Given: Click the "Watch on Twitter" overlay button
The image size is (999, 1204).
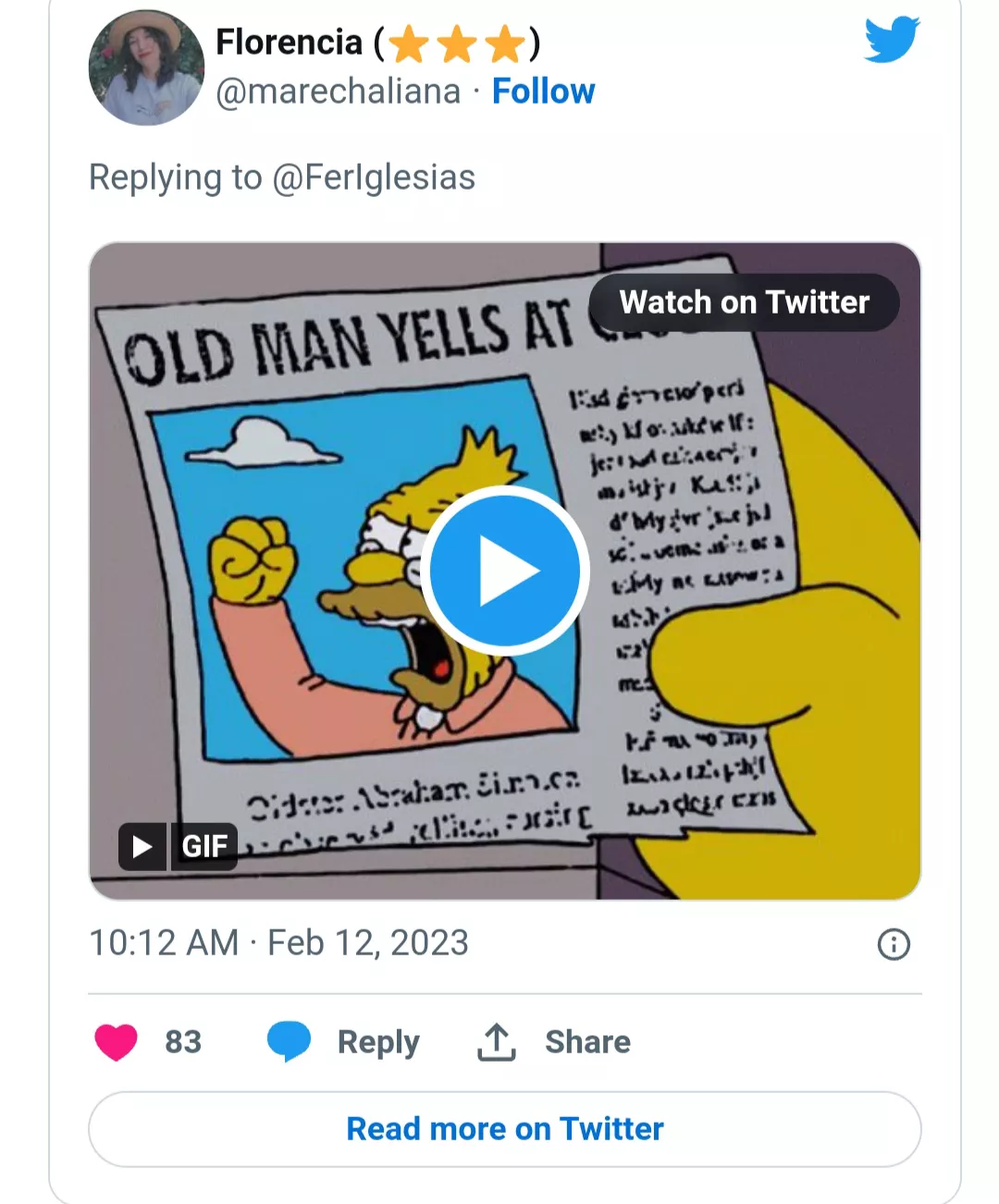Looking at the screenshot, I should point(744,302).
